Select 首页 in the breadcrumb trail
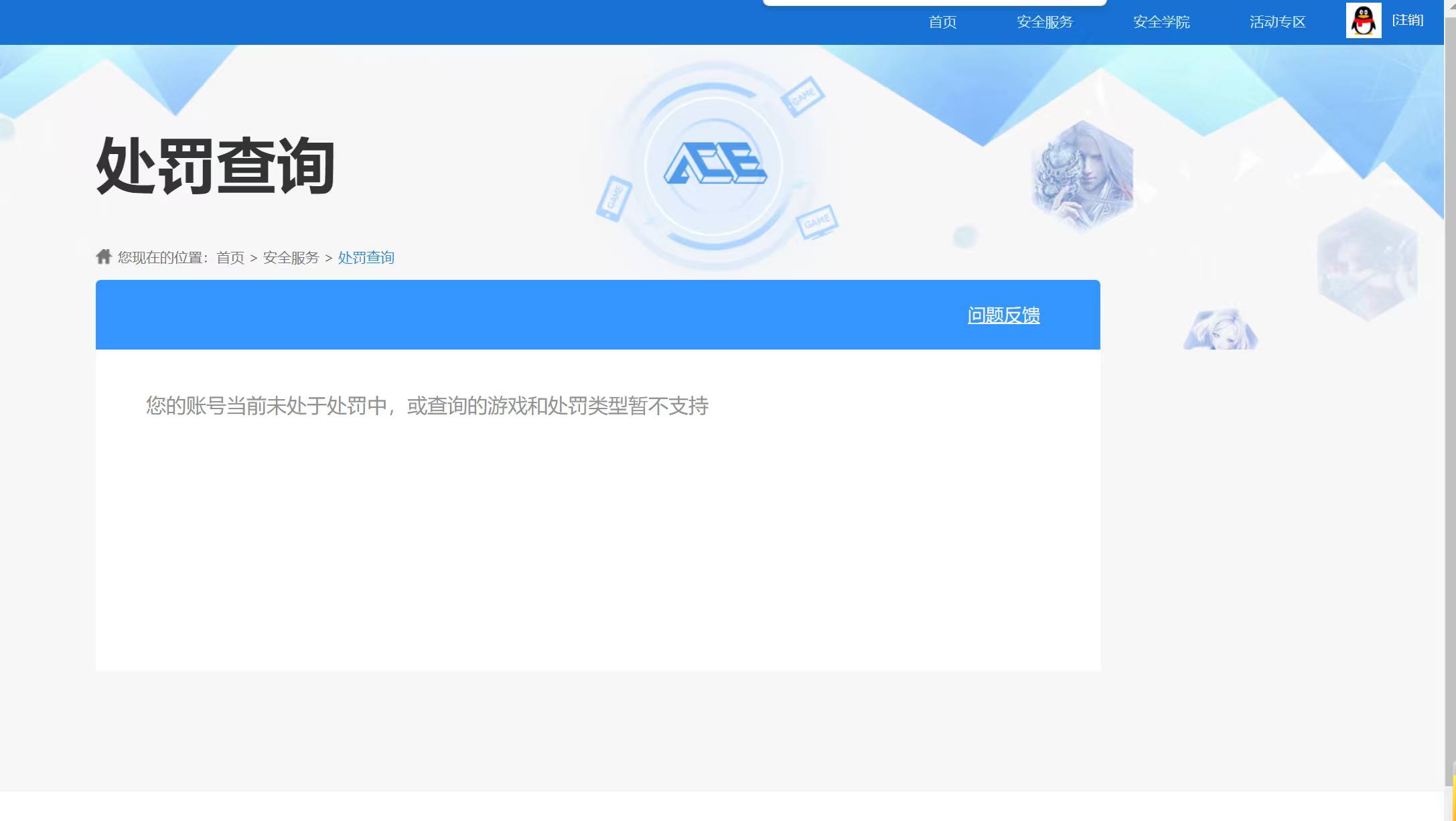Viewport: 1456px width, 821px height. tap(230, 257)
